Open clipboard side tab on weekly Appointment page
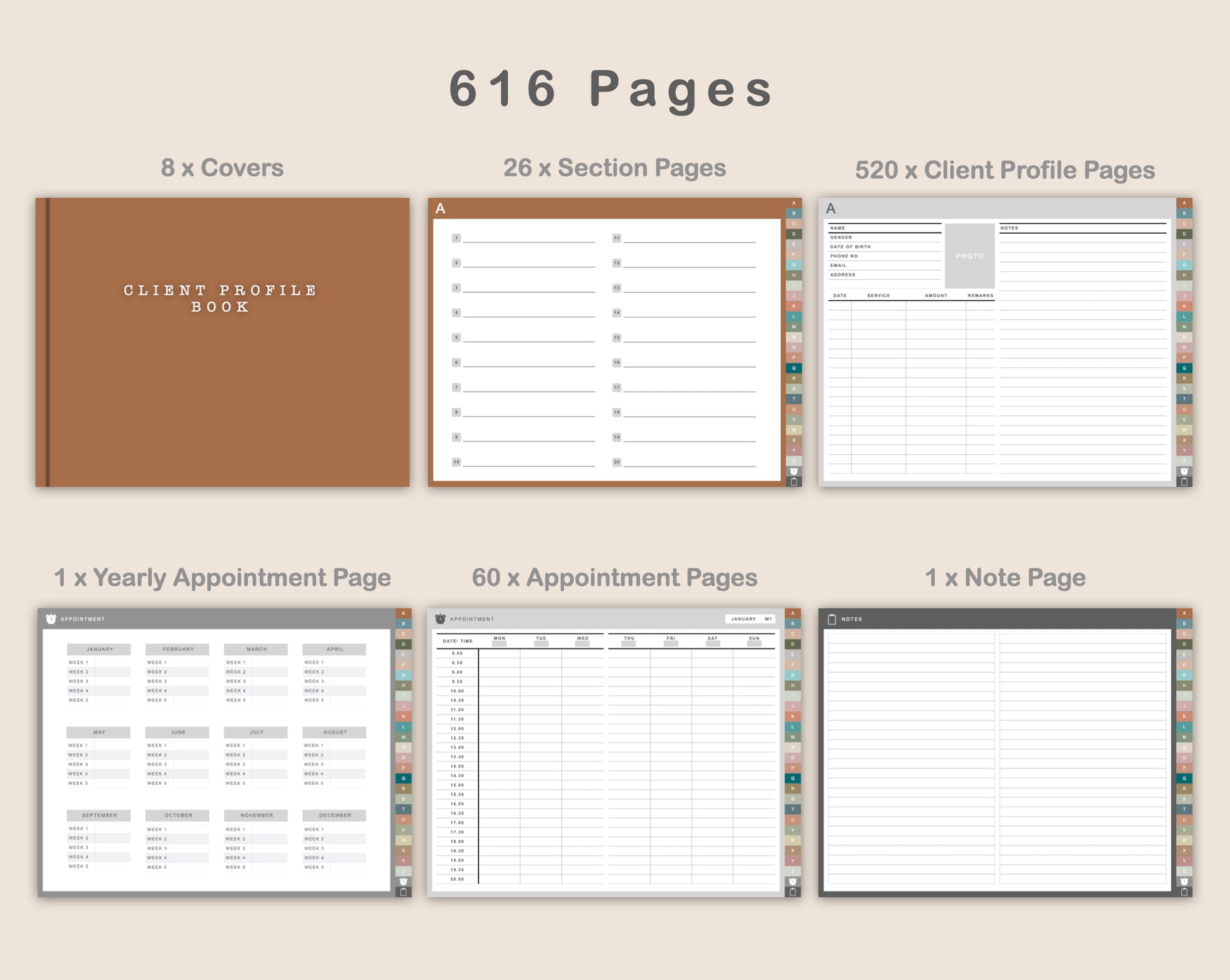 [793, 892]
